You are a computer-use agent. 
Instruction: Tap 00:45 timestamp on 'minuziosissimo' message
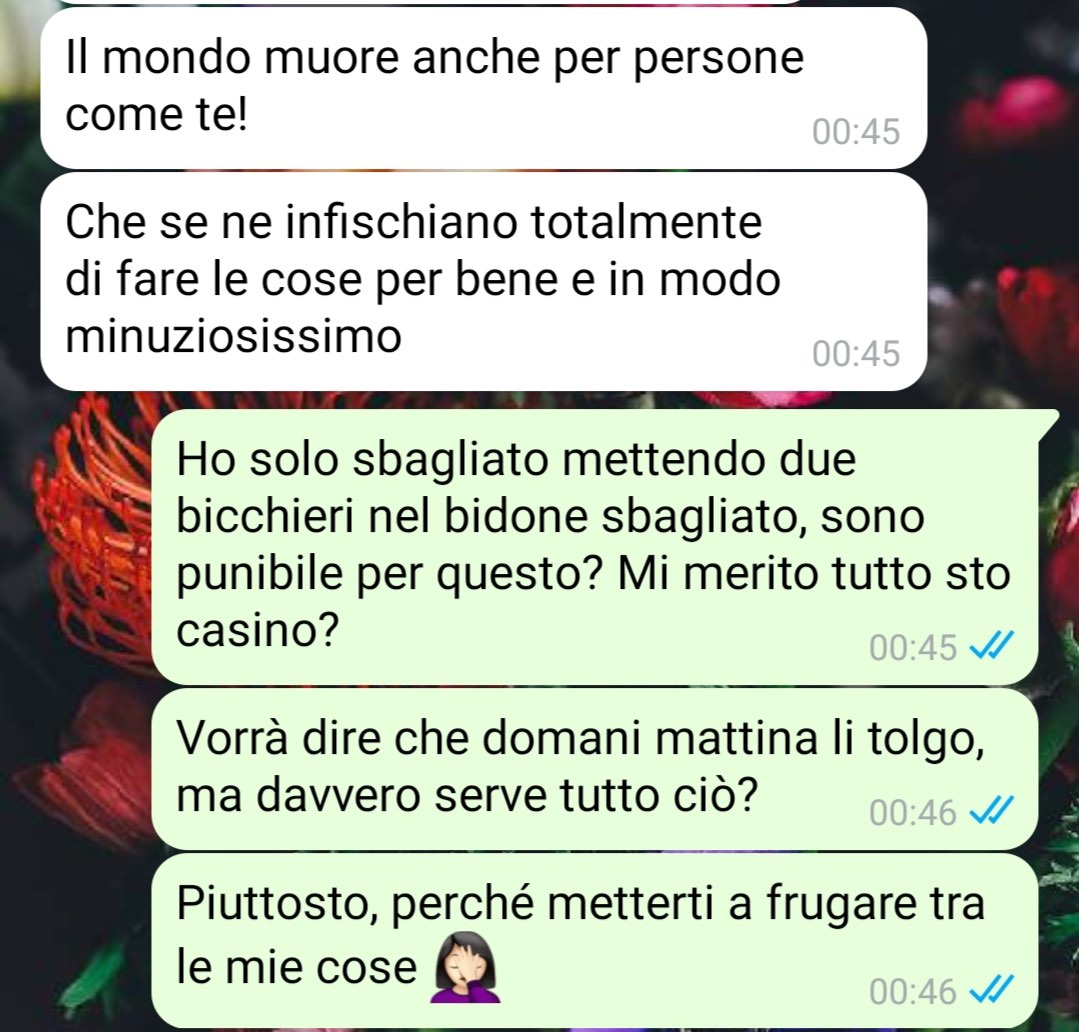(856, 353)
